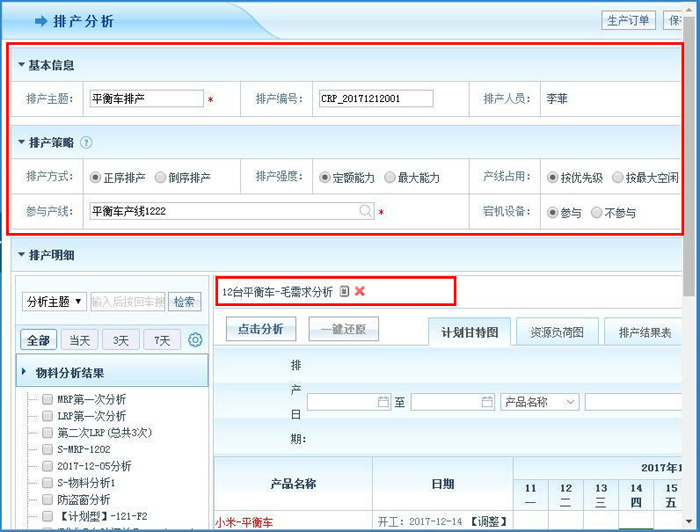
Task: Click the gear settings icon beside 7天
Action: point(195,340)
